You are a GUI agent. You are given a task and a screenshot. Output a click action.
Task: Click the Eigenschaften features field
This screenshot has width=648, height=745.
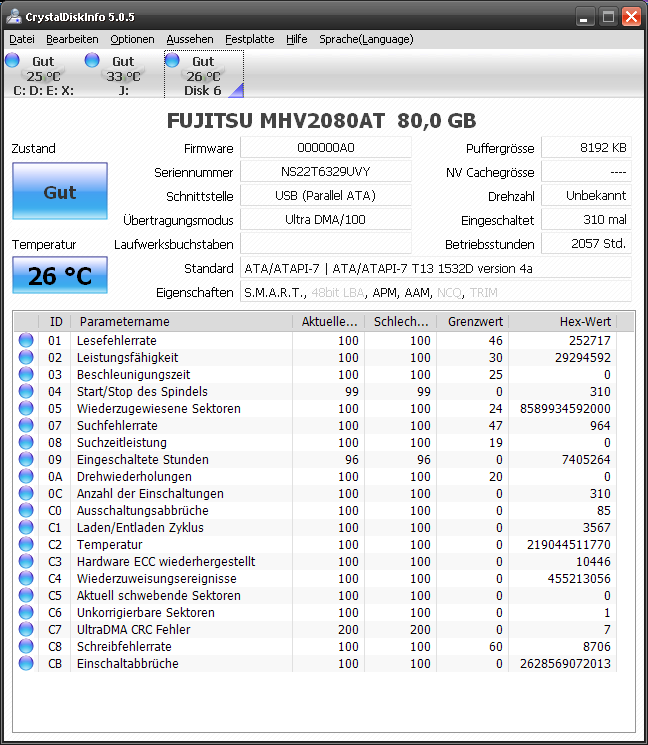point(436,292)
